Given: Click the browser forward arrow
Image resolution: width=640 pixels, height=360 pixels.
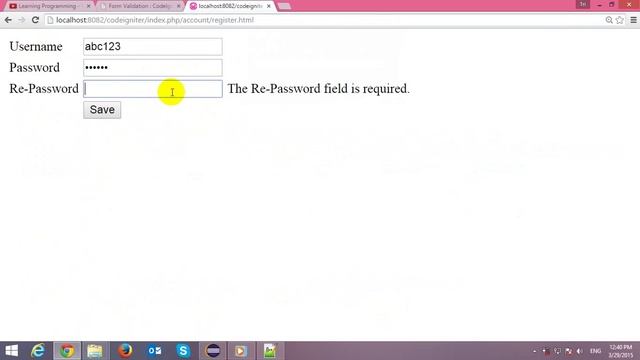Looking at the screenshot, I should click(22, 20).
